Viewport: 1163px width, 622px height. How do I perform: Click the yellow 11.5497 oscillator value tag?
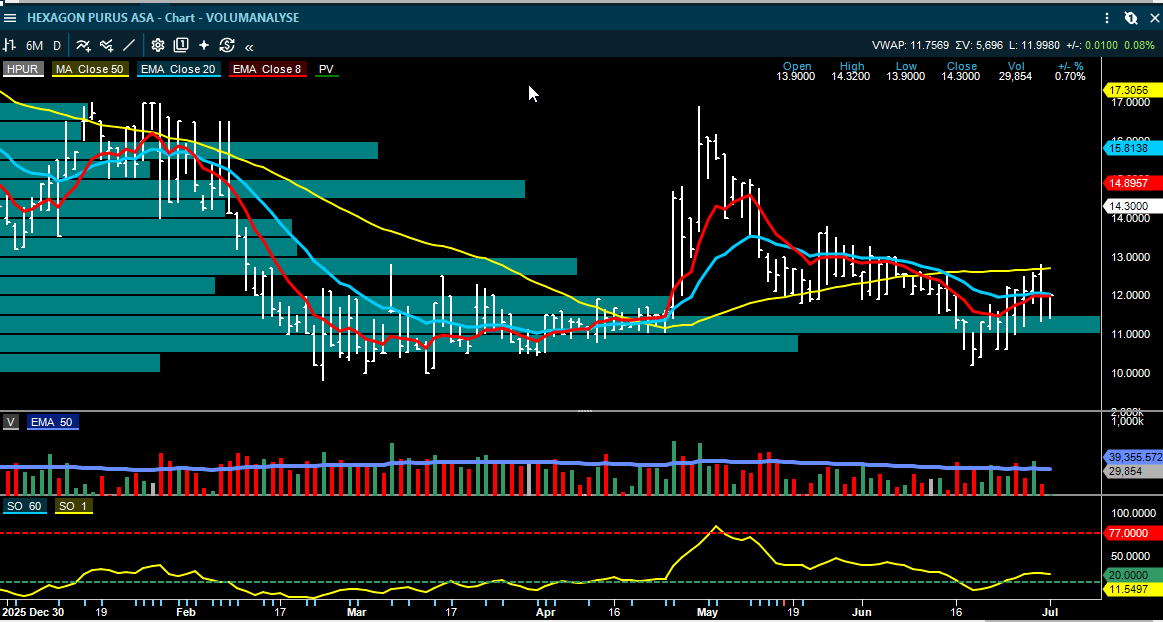[1134, 589]
